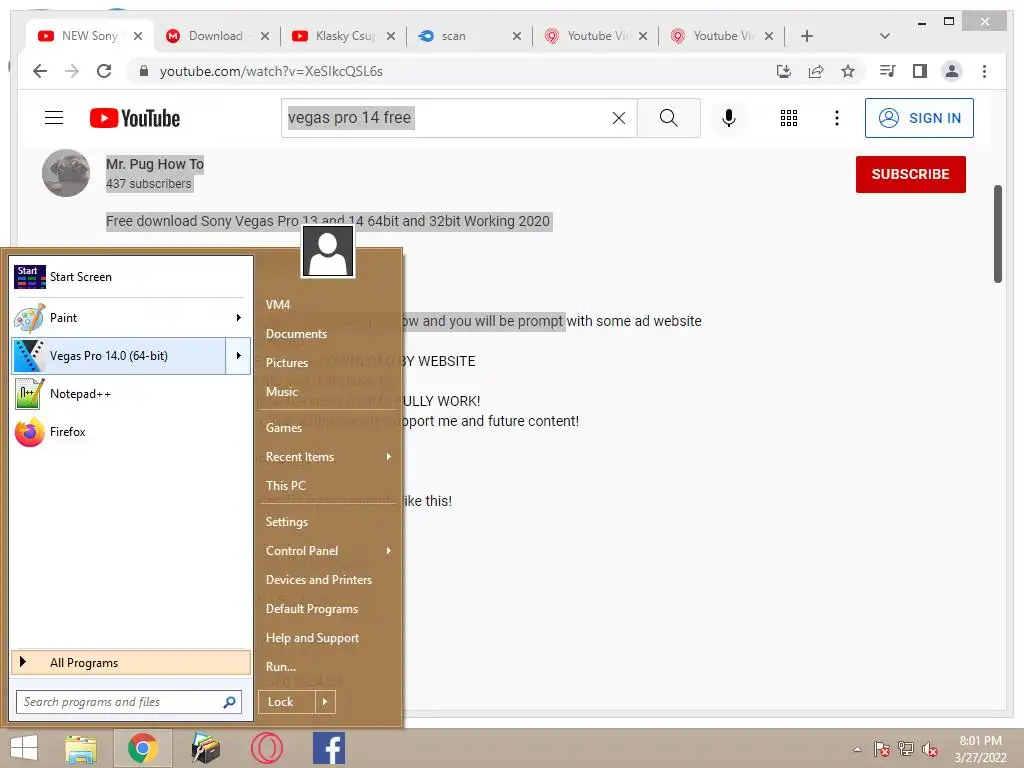Screen dimensions: 1024x768
Task: Open Firefox from the Start menu
Action: [x=131, y=432]
